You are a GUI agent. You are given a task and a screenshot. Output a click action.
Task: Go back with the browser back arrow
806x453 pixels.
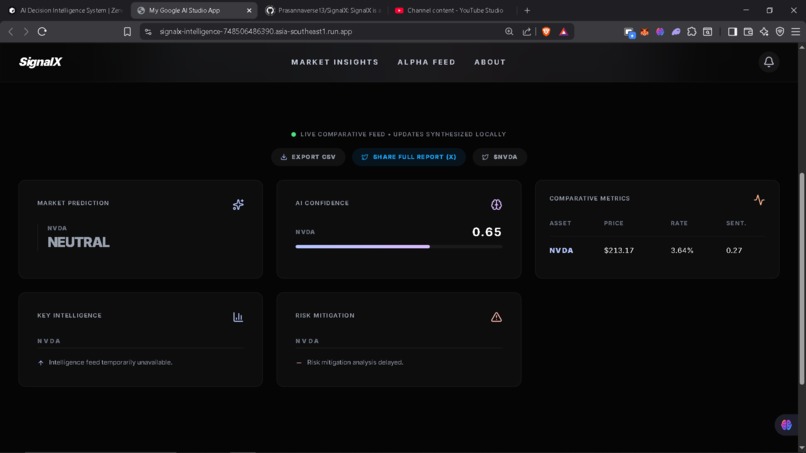tap(11, 31)
